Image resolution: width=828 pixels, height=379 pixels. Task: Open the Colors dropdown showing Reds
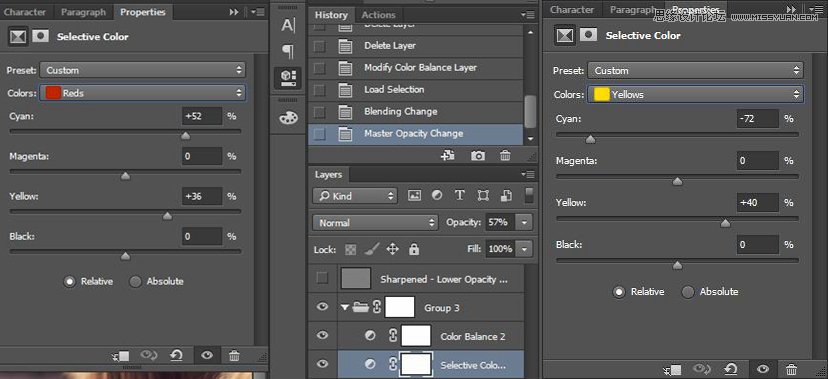pos(142,93)
